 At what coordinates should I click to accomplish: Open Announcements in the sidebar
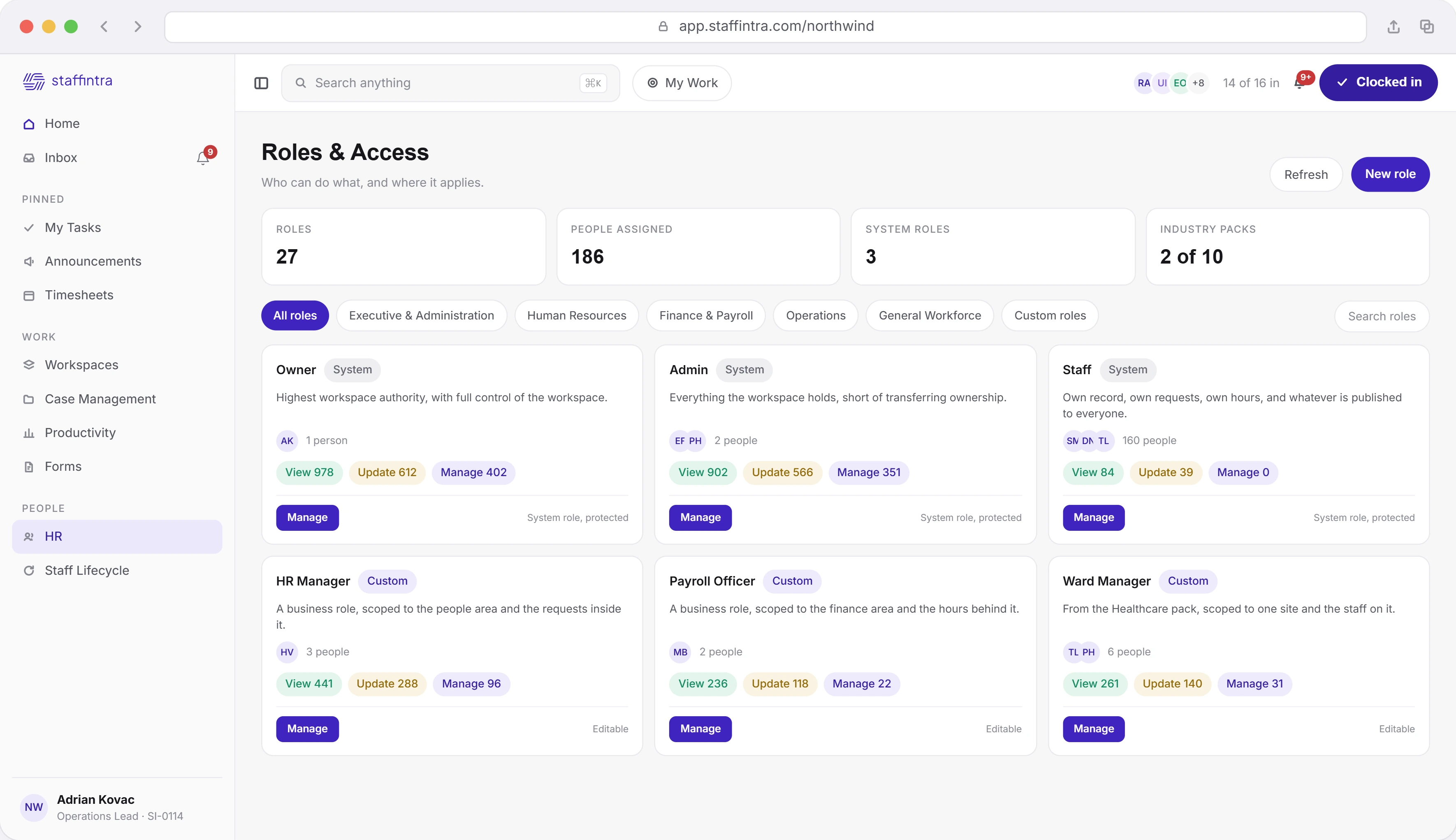[x=117, y=261]
